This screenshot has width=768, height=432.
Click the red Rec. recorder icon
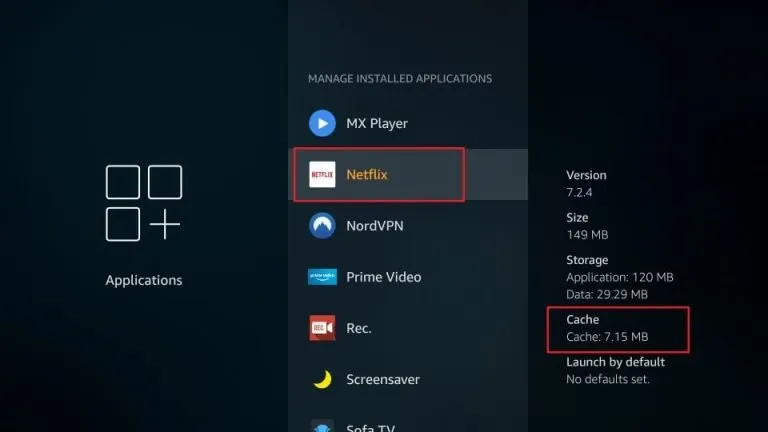[x=322, y=328]
